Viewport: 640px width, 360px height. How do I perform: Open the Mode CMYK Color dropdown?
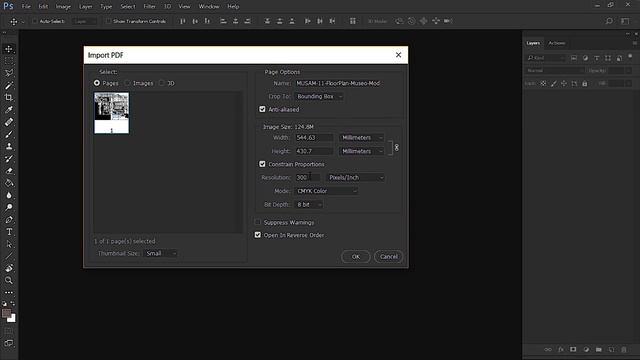pyautogui.click(x=326, y=191)
